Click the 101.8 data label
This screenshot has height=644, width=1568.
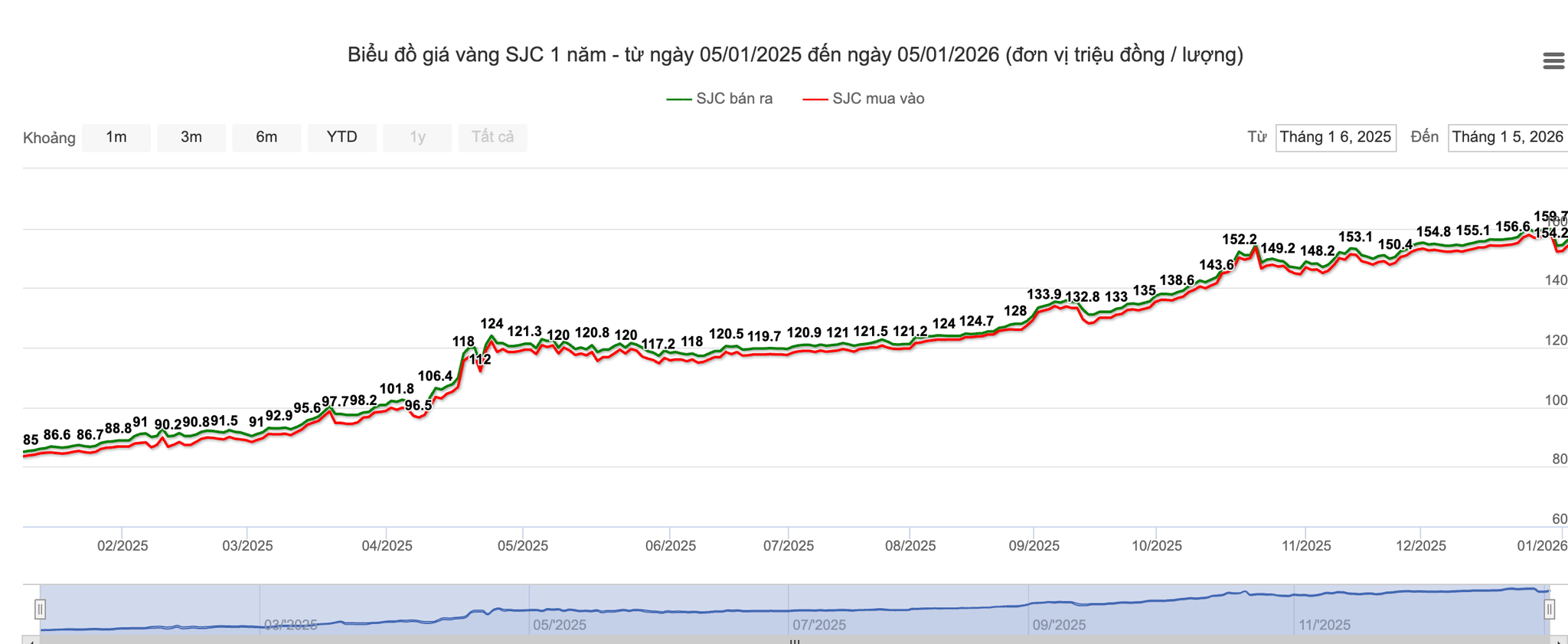pos(397,389)
